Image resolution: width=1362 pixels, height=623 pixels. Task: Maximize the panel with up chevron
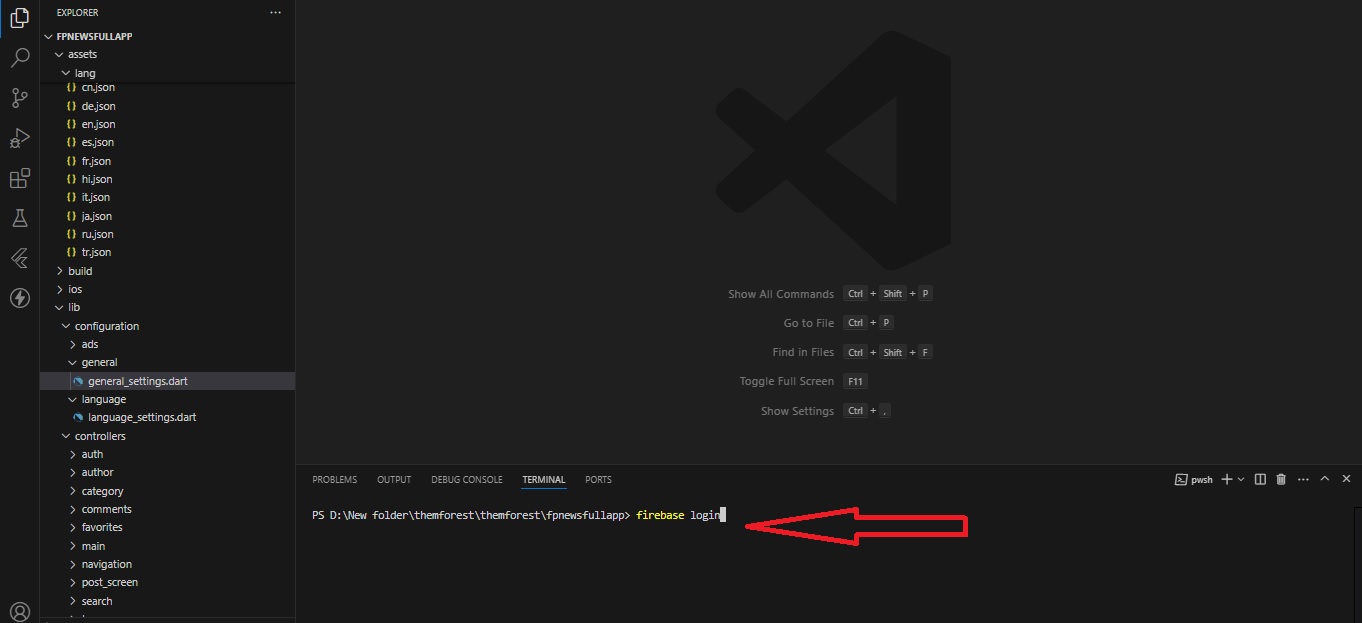click(x=1325, y=480)
